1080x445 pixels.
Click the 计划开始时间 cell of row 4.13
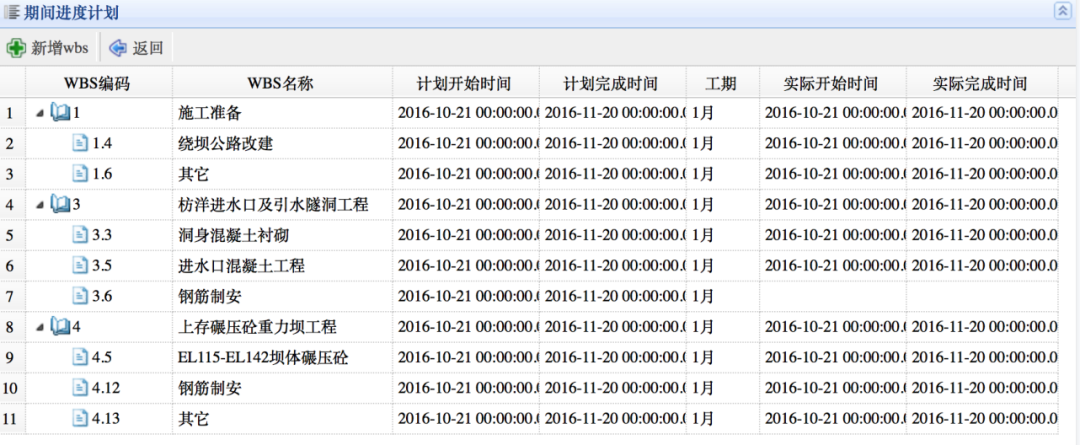click(466, 418)
